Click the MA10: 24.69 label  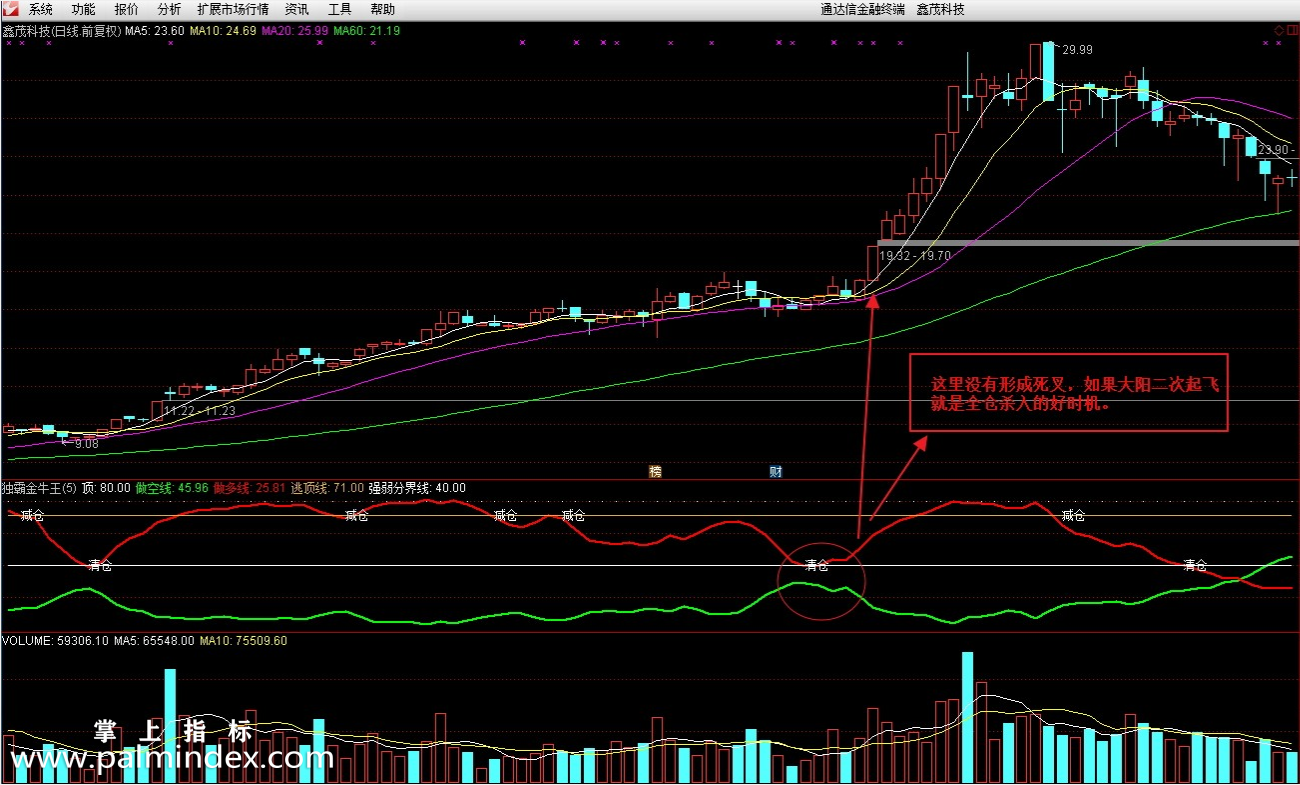(x=223, y=31)
